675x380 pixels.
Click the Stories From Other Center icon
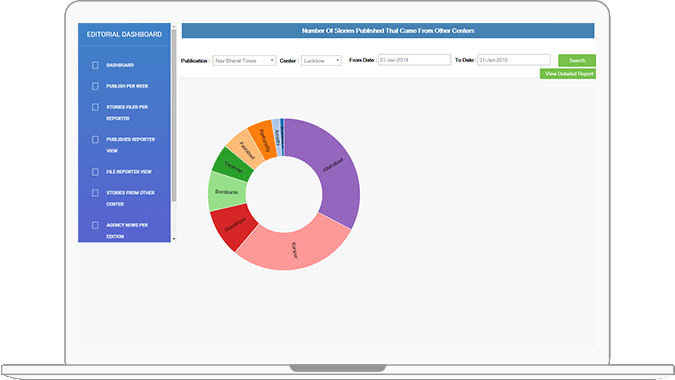point(95,193)
